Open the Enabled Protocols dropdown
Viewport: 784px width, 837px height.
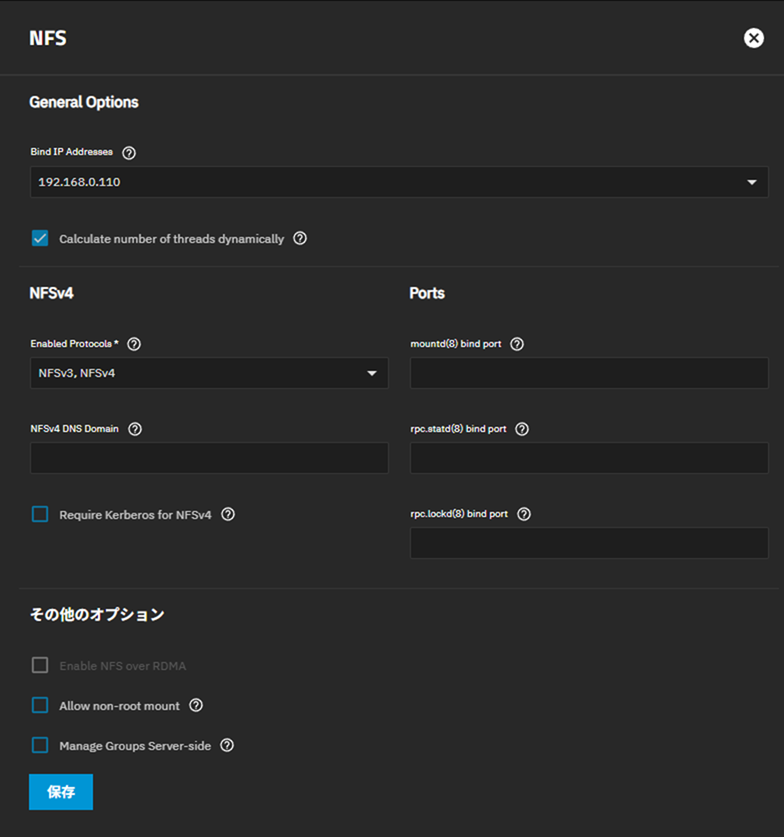tap(209, 373)
